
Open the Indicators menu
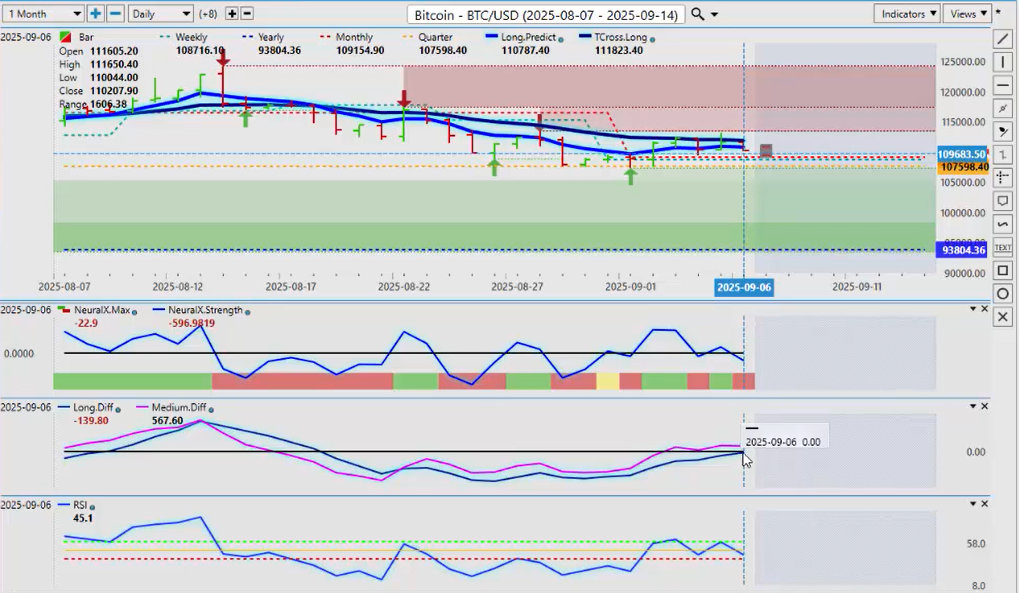(906, 14)
